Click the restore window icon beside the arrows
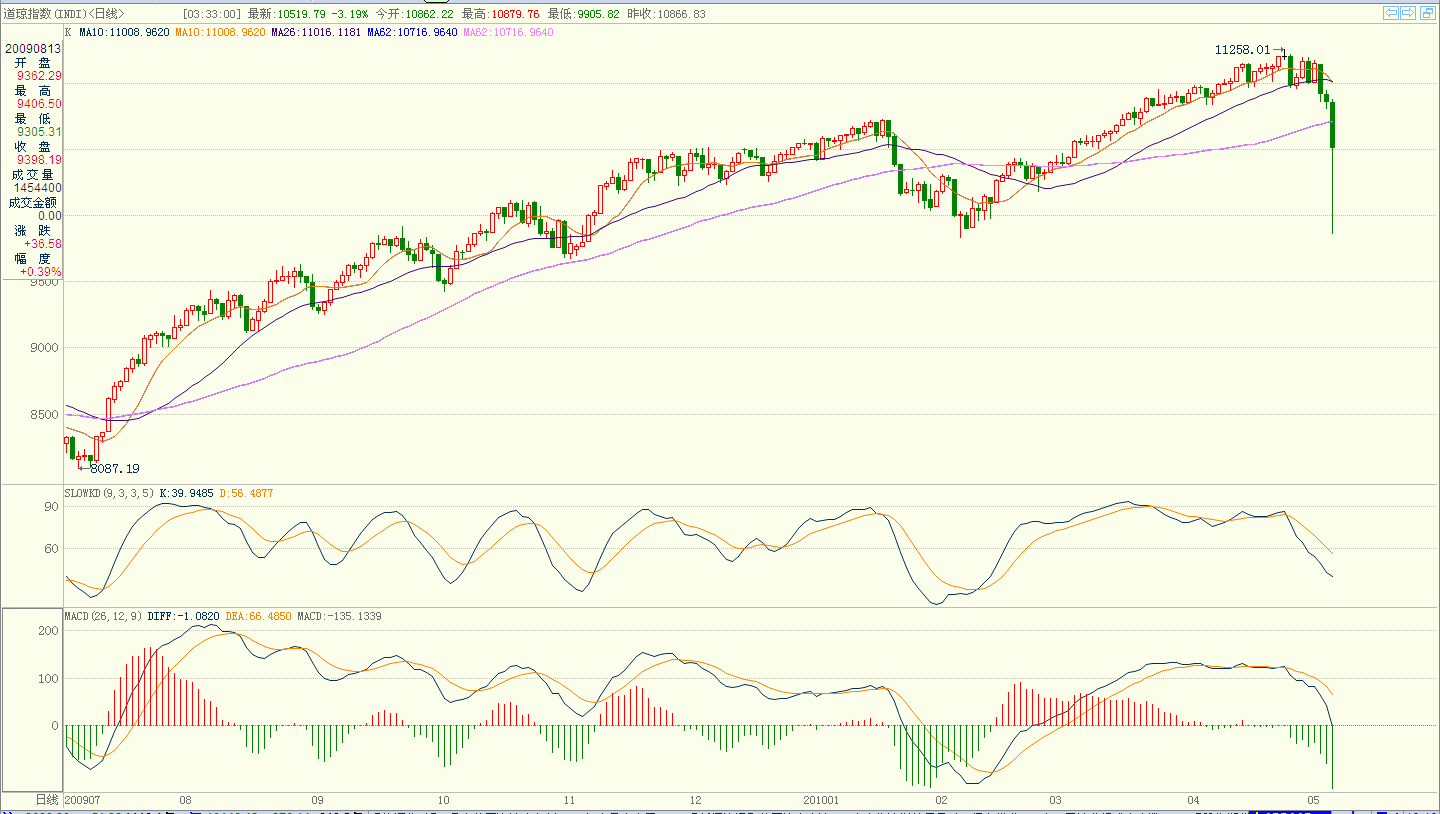 (x=1427, y=13)
